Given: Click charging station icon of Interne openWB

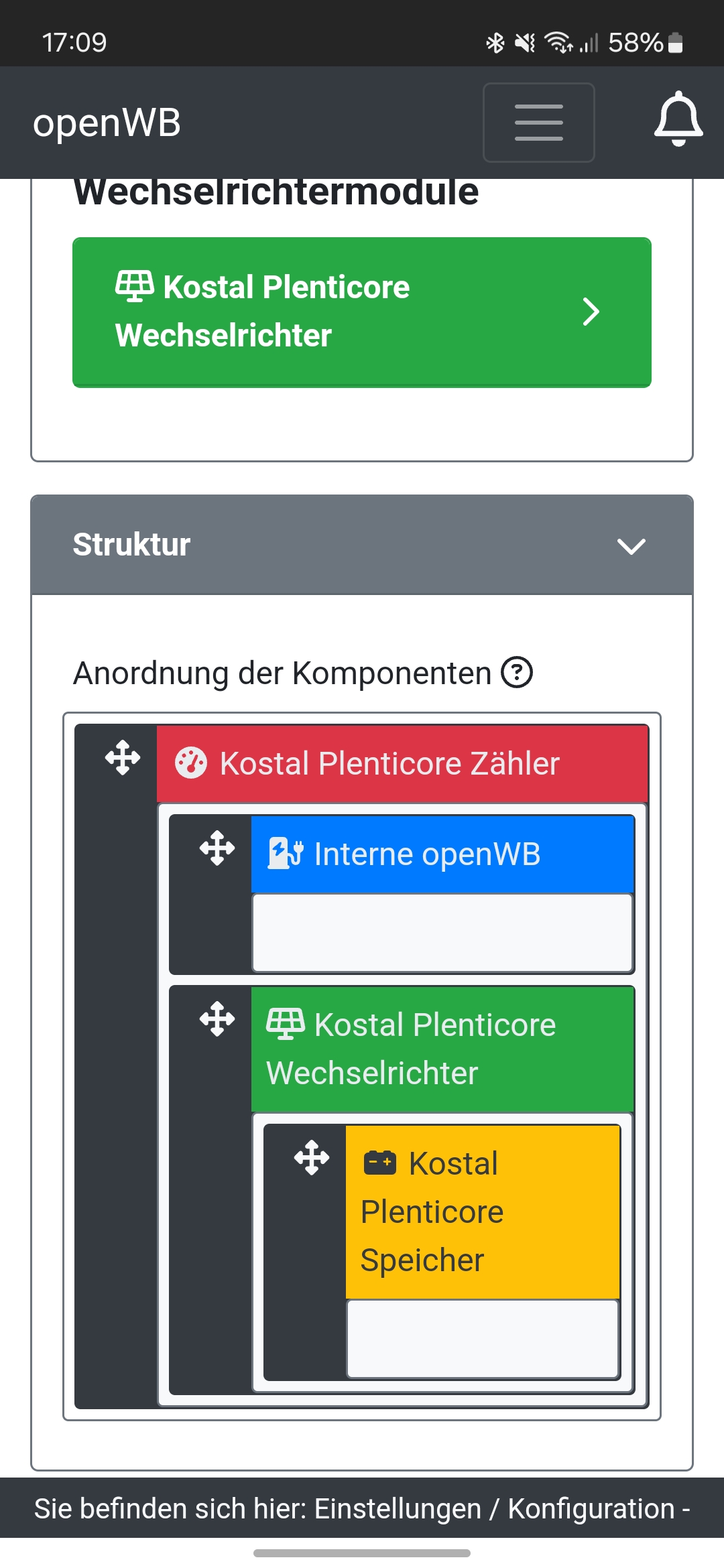Looking at the screenshot, I should coord(286,853).
